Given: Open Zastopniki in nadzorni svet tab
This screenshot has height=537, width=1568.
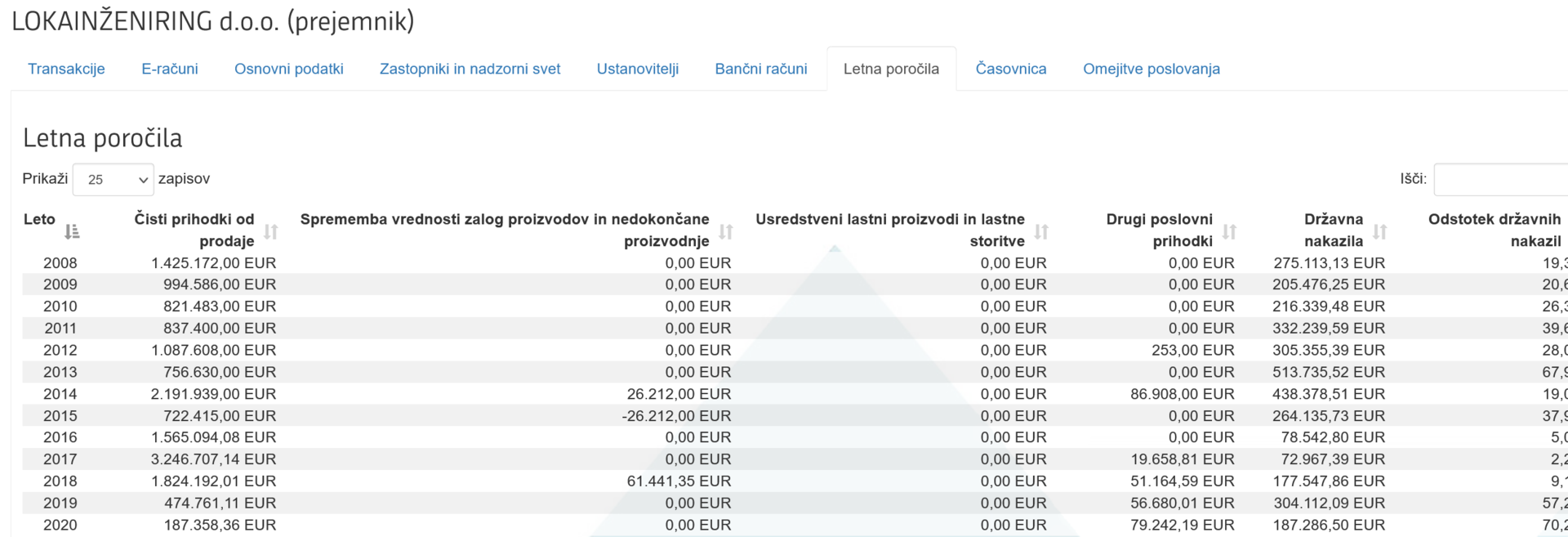Looking at the screenshot, I should pos(470,69).
